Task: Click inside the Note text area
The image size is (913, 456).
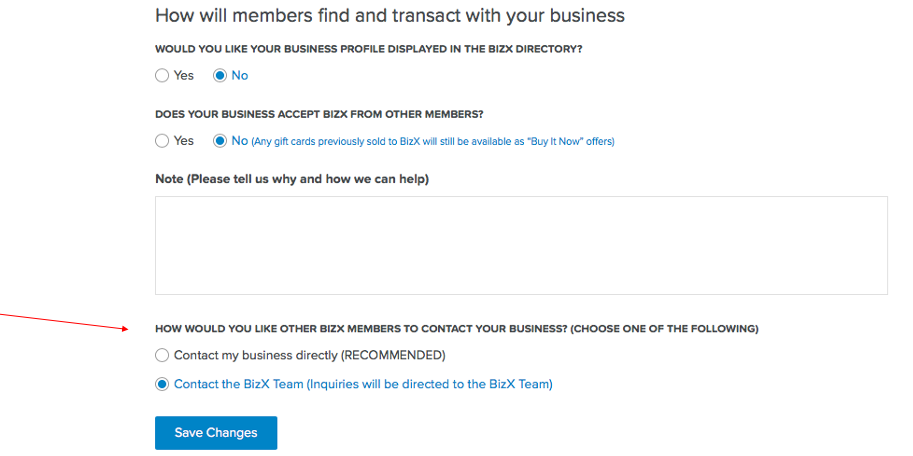Action: 521,245
